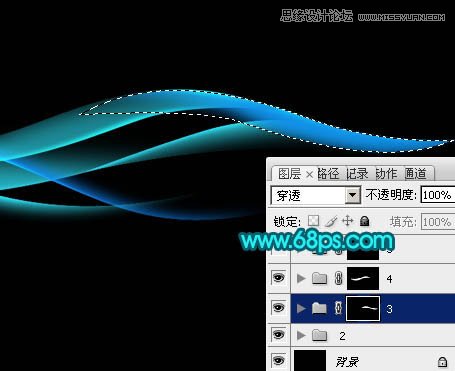Hide group 4 via eye icon
This screenshot has width=455, height=371.
click(279, 278)
